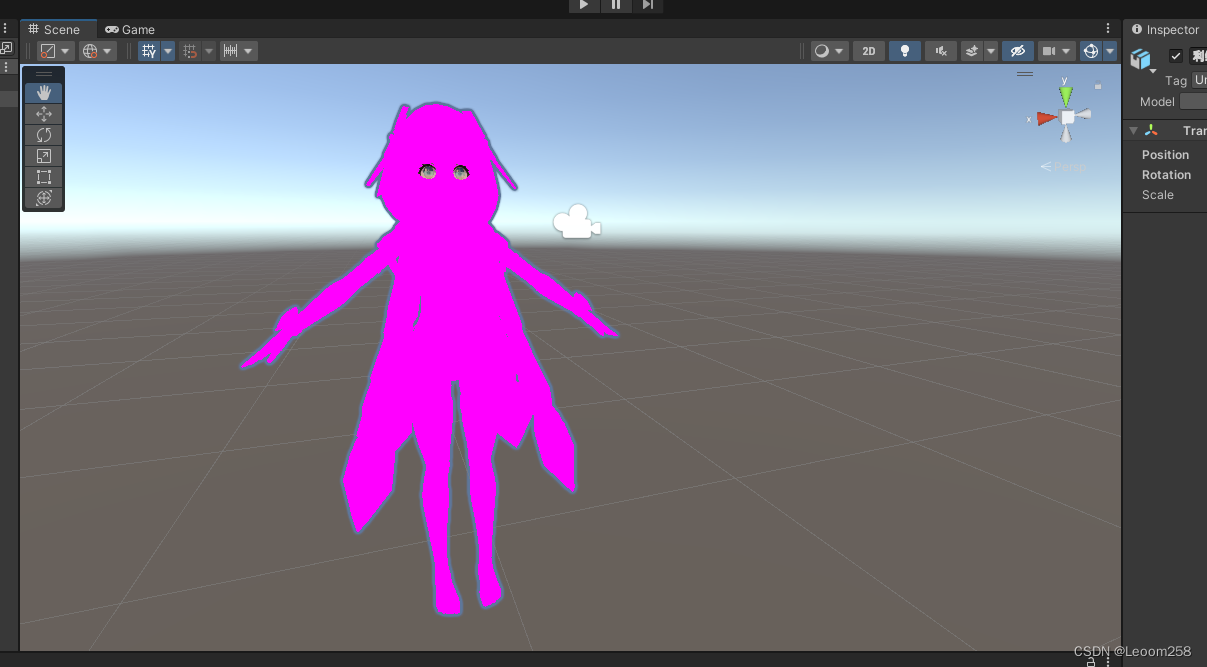Screen dimensions: 1207x667
Task: Select the combined Transform tool
Action: tap(43, 198)
